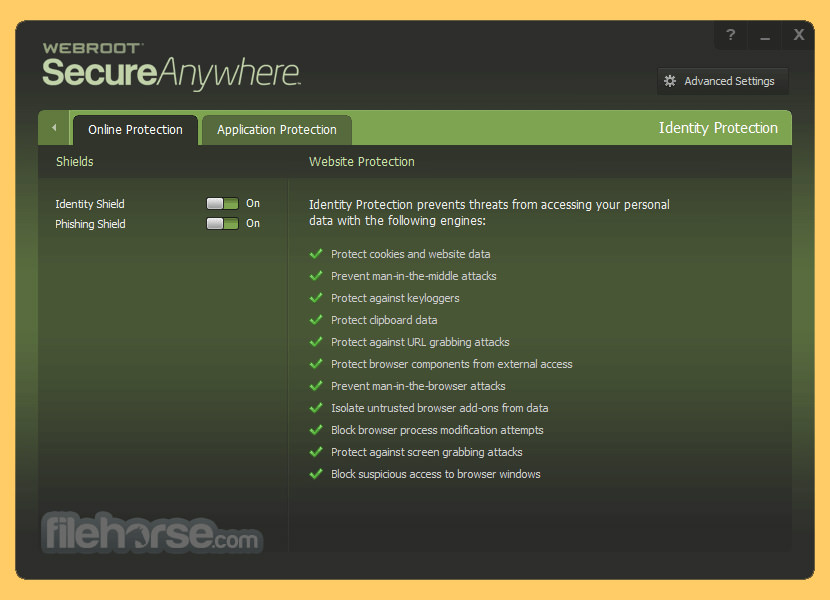Screen dimensions: 830x600
Task: Click checkmark beside man-in-the-browser attacks
Action: click(x=316, y=386)
